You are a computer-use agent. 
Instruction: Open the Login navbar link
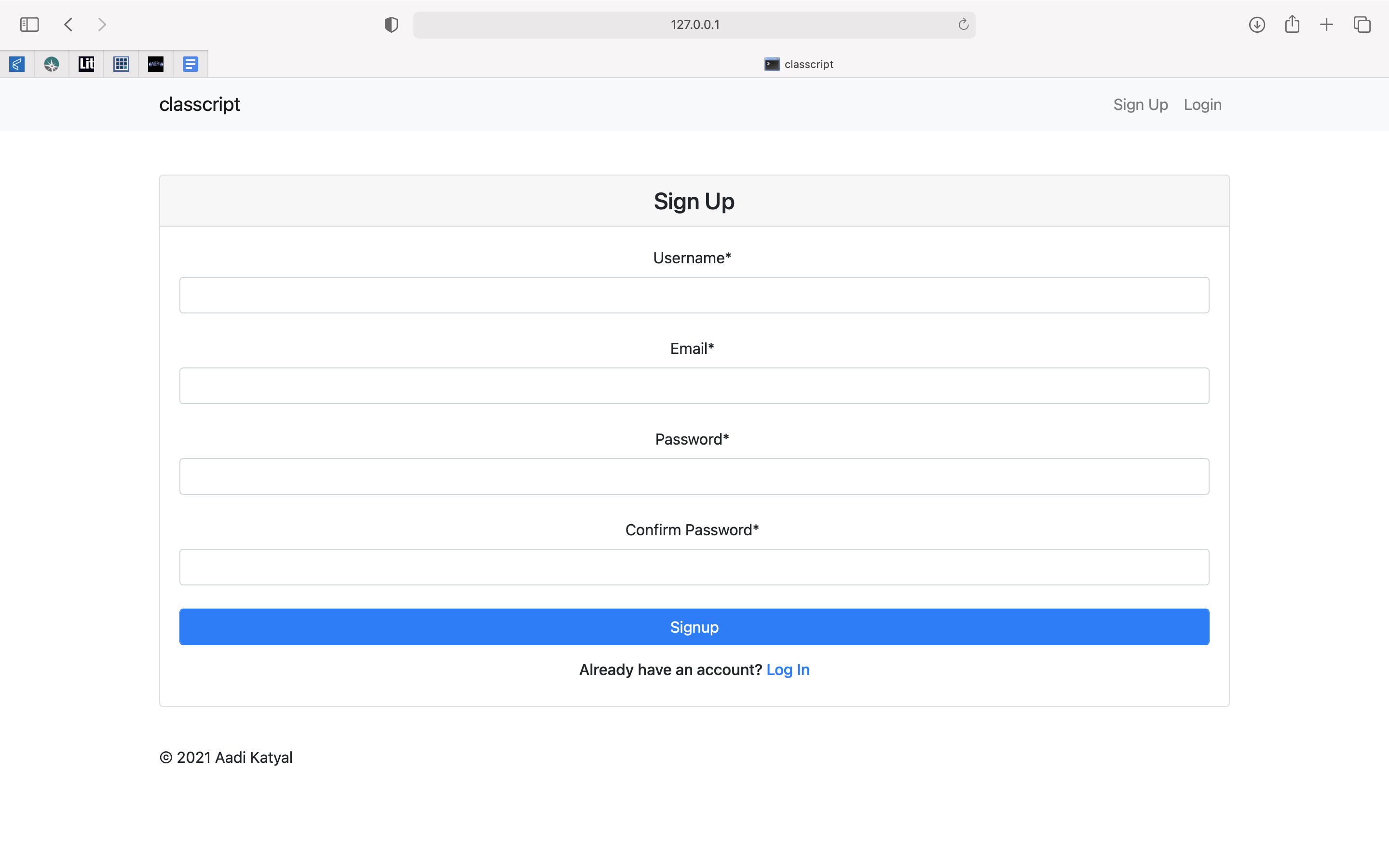(1202, 105)
